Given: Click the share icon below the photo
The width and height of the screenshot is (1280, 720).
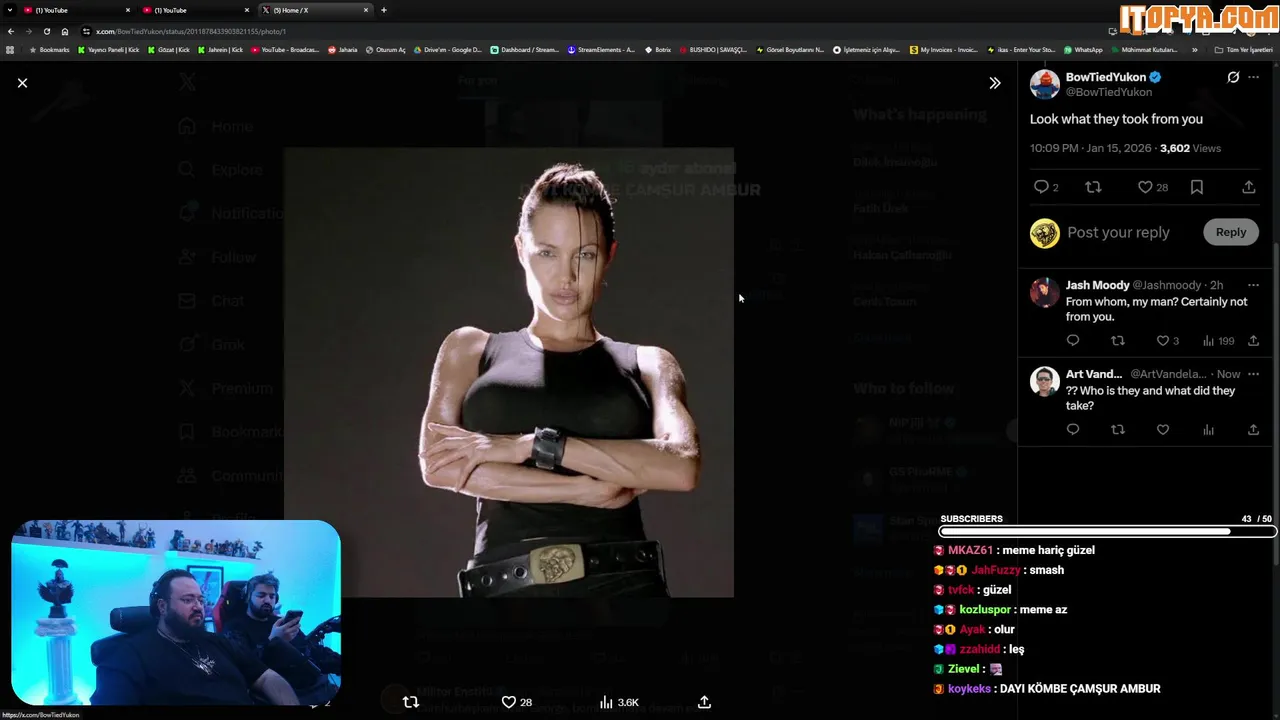Looking at the screenshot, I should [x=704, y=702].
